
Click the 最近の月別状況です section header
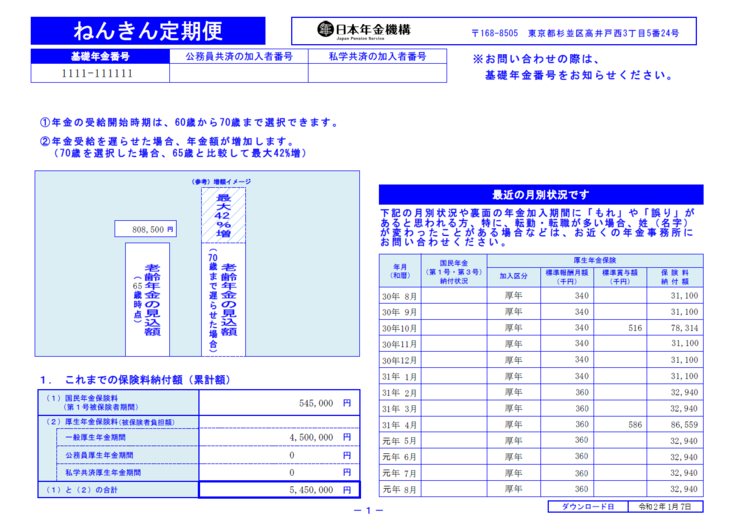(x=540, y=194)
